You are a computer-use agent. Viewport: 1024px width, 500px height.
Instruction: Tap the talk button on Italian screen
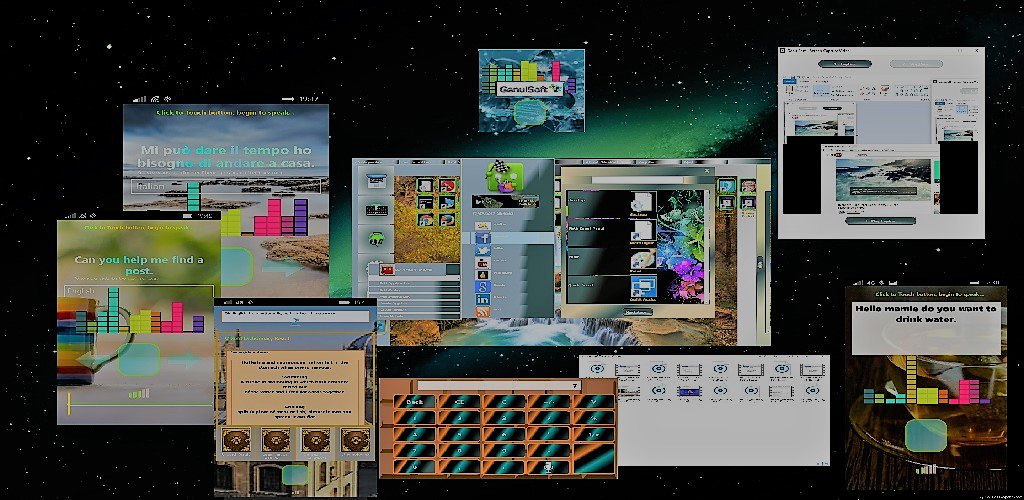point(236,266)
